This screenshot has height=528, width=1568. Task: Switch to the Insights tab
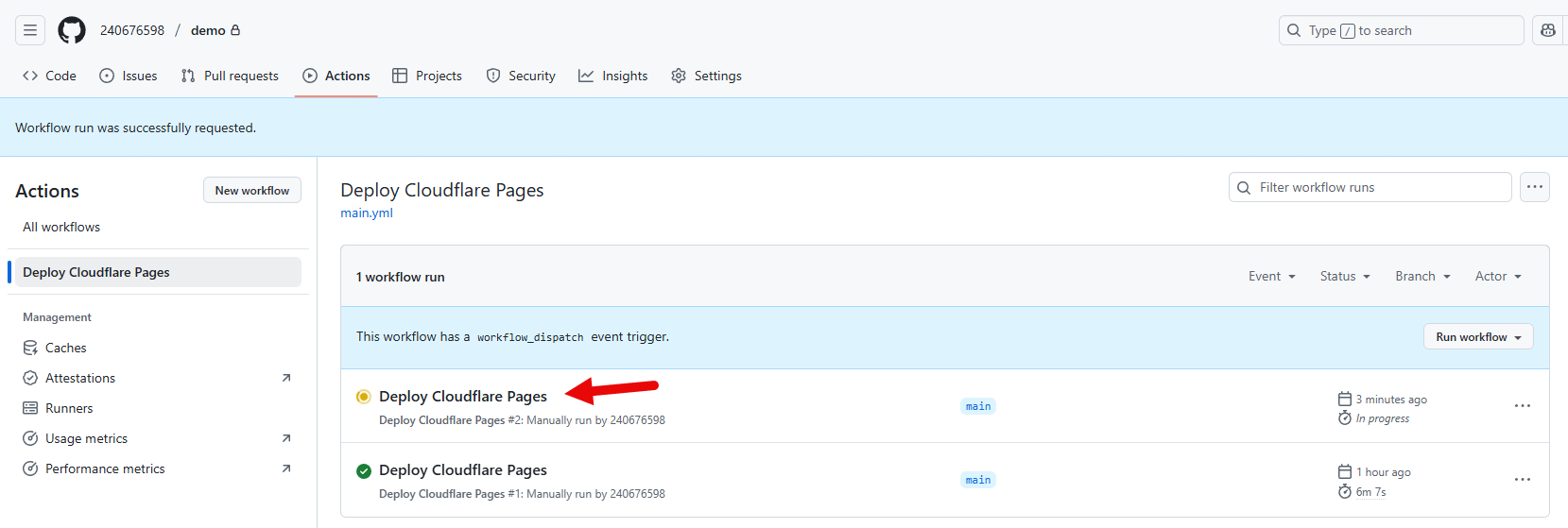point(613,76)
